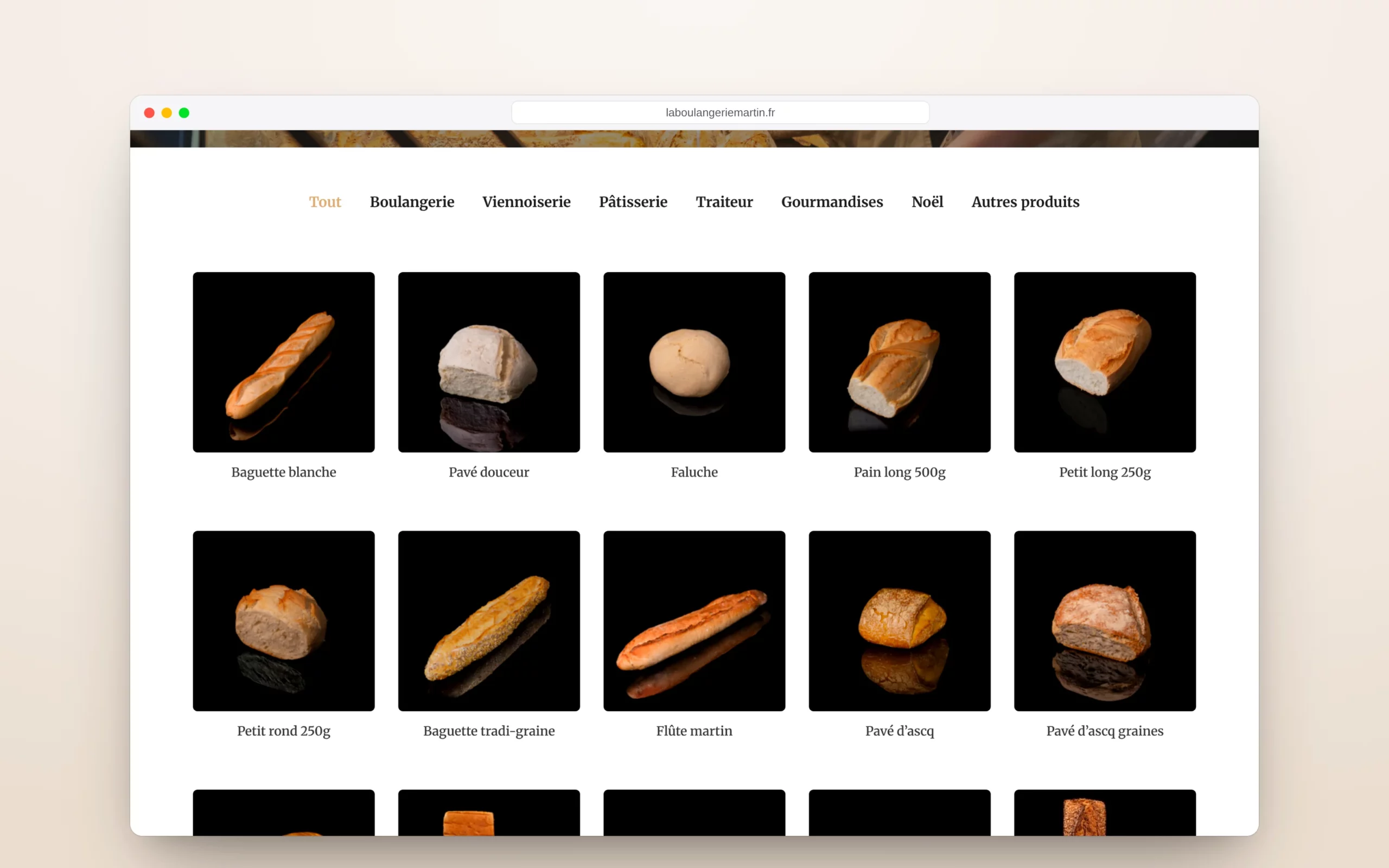Viewport: 1389px width, 868px height.
Task: Open the Pavé d'ascq graines photo
Action: [1105, 621]
